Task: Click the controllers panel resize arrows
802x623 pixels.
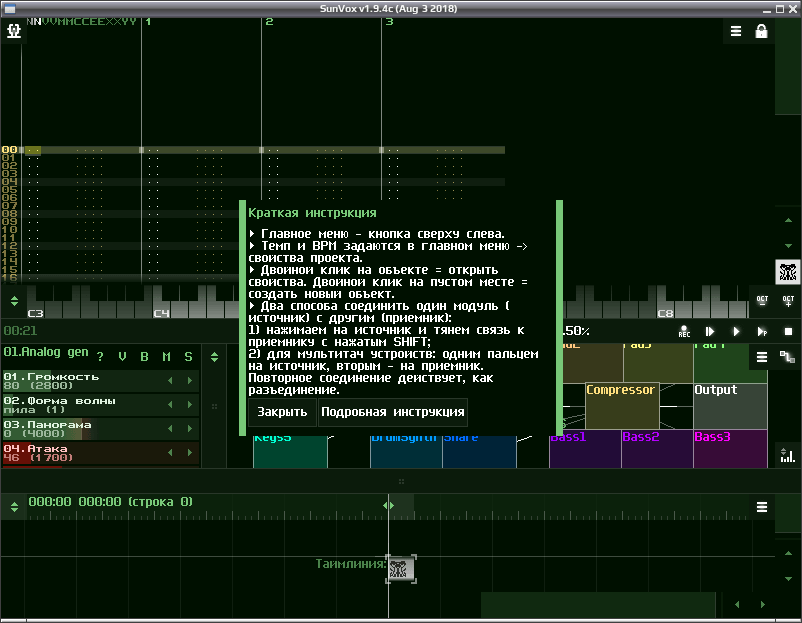Action: (x=214, y=357)
